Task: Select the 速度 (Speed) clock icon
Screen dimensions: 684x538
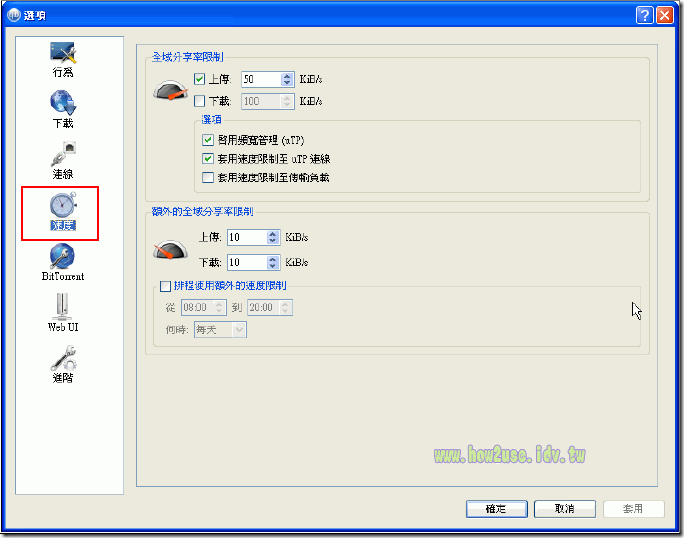Action: coord(63,207)
